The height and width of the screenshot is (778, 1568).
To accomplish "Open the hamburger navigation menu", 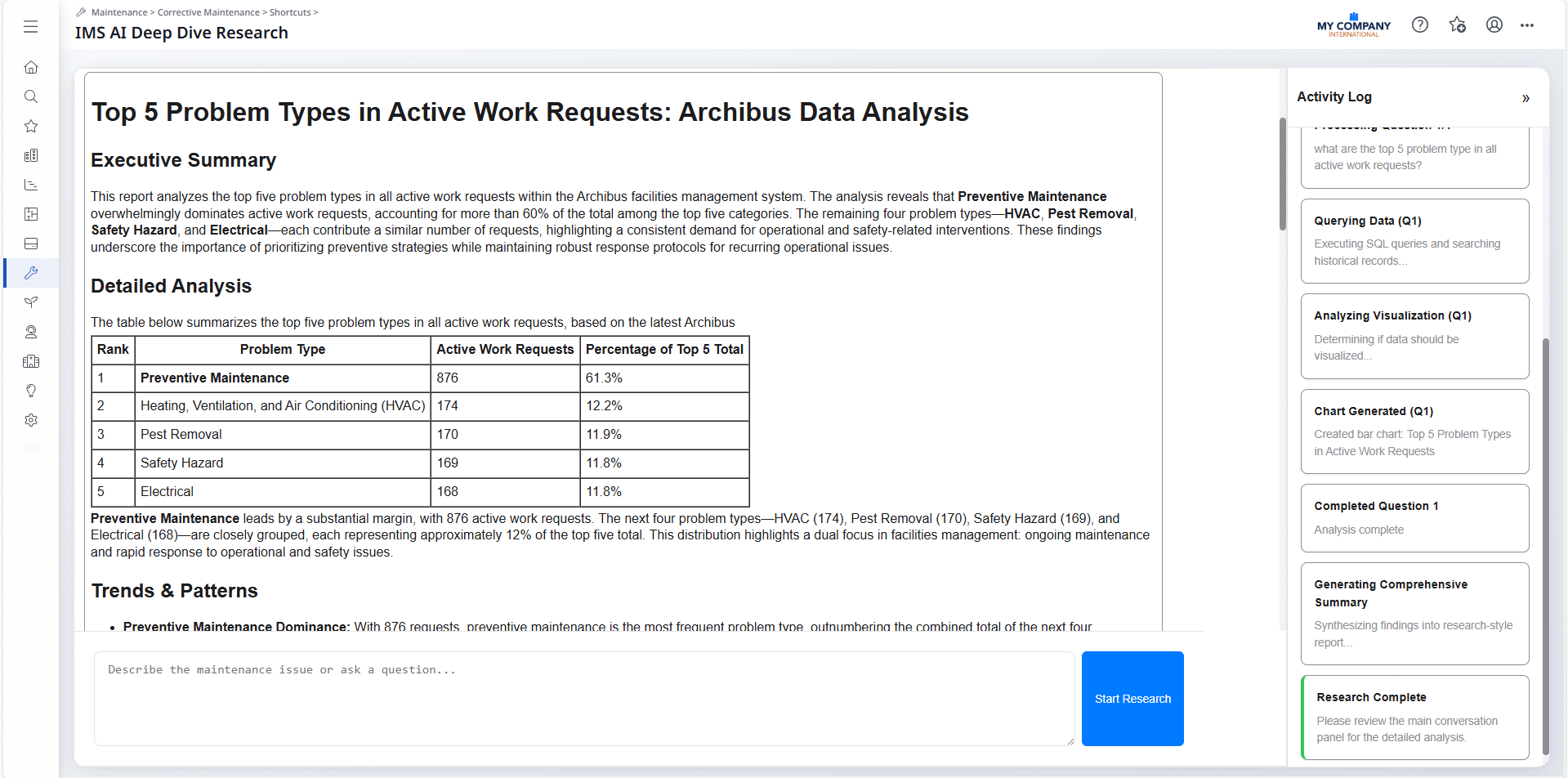I will pyautogui.click(x=31, y=27).
